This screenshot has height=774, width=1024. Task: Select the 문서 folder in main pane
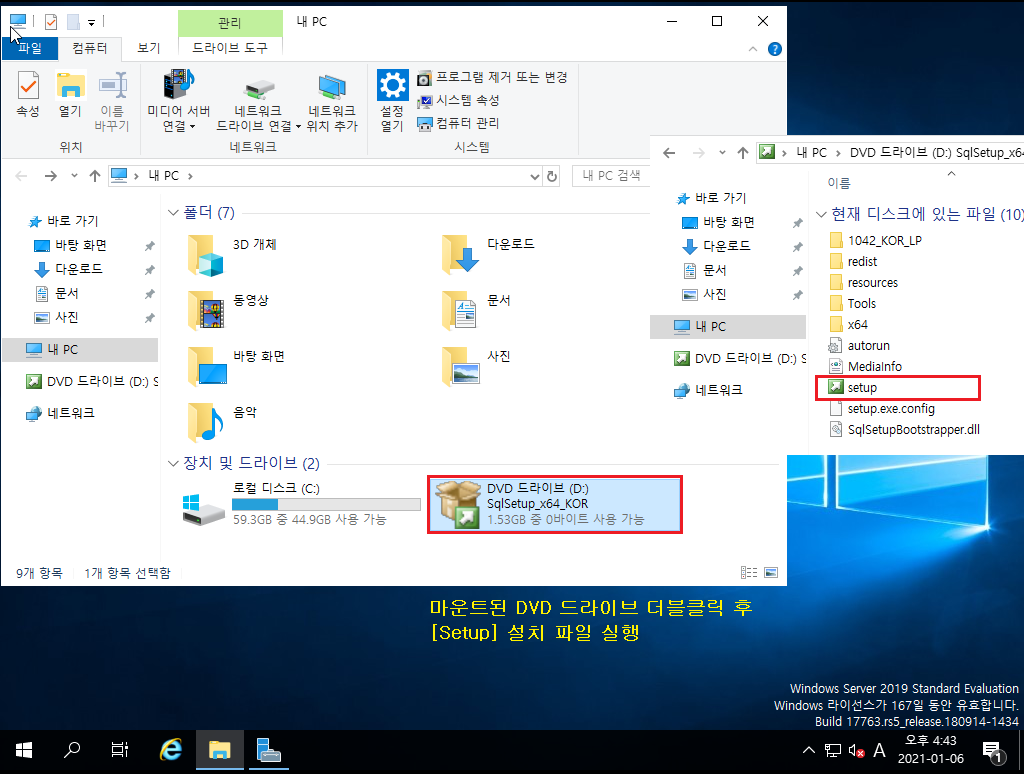(477, 310)
